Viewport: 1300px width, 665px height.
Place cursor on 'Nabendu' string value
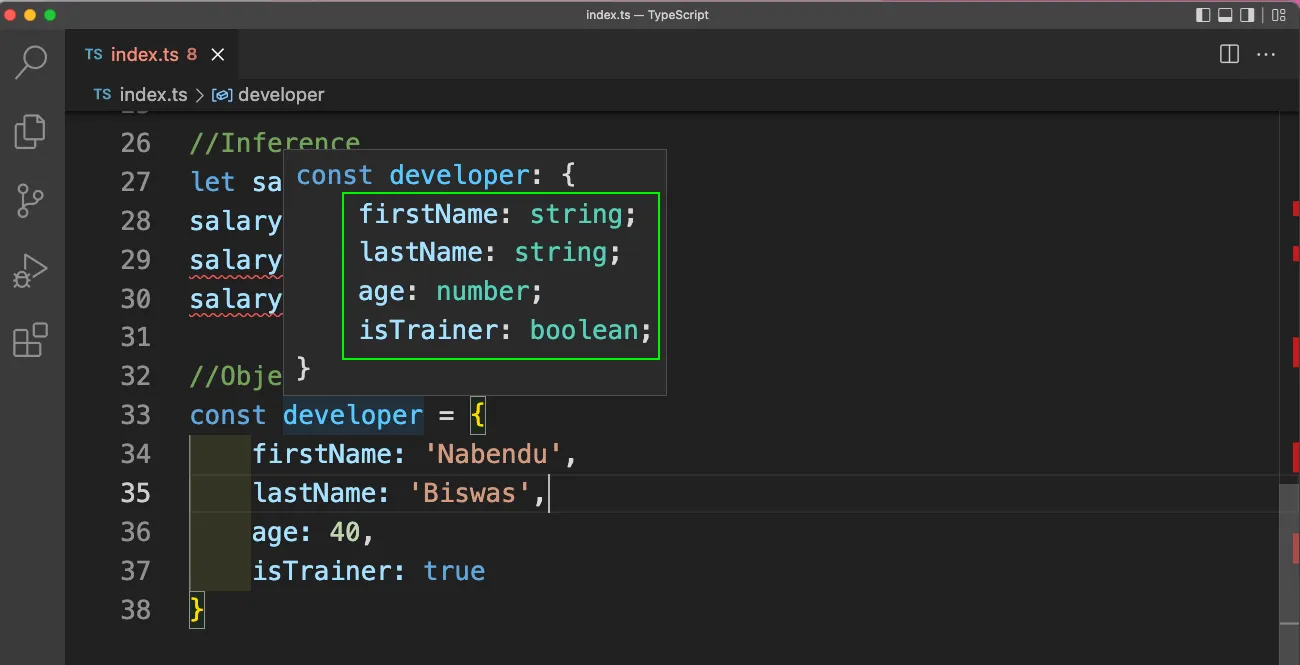pos(494,454)
